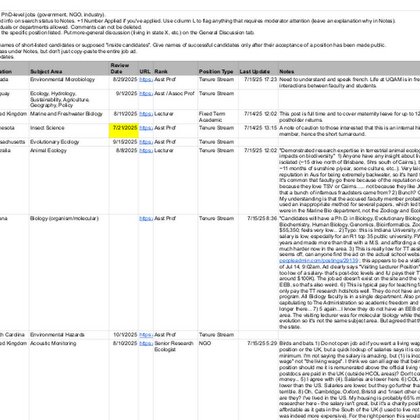This screenshot has height=420, width=420.
Task: Select the Subject Area column header
Action: [69, 68]
